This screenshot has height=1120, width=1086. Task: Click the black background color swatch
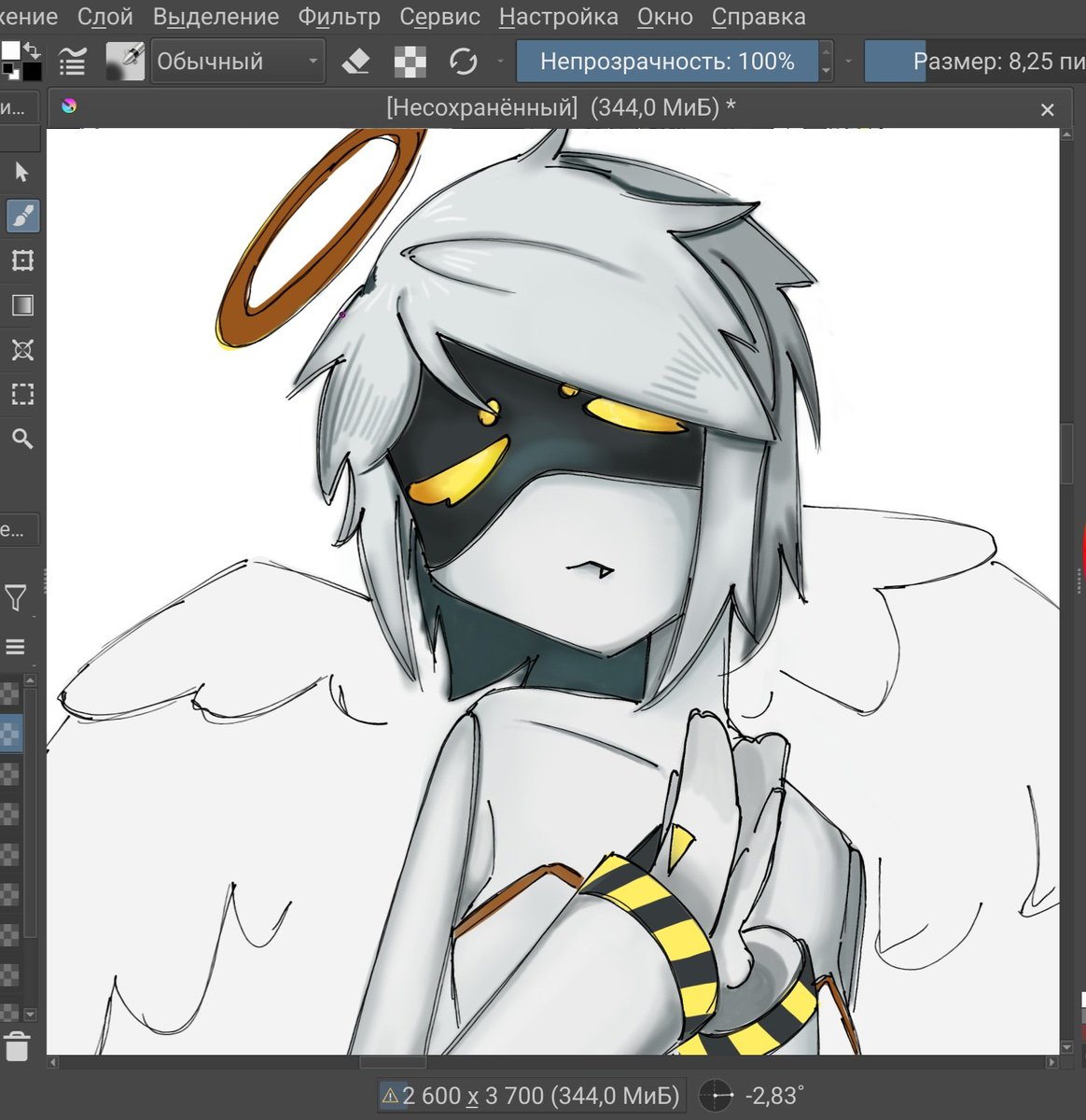point(32,71)
